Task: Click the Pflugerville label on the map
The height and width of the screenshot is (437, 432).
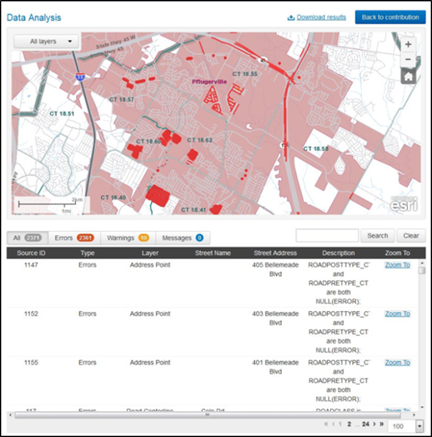Action: pyautogui.click(x=209, y=82)
